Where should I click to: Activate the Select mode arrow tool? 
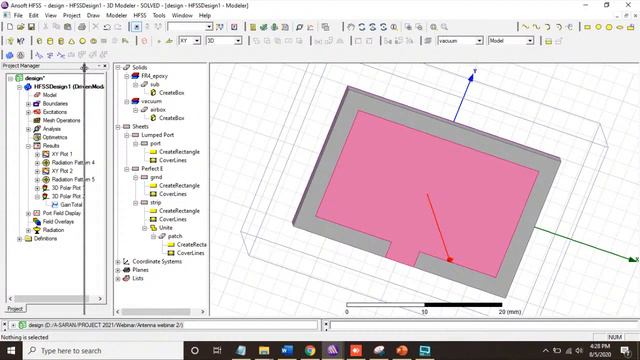pos(136,27)
